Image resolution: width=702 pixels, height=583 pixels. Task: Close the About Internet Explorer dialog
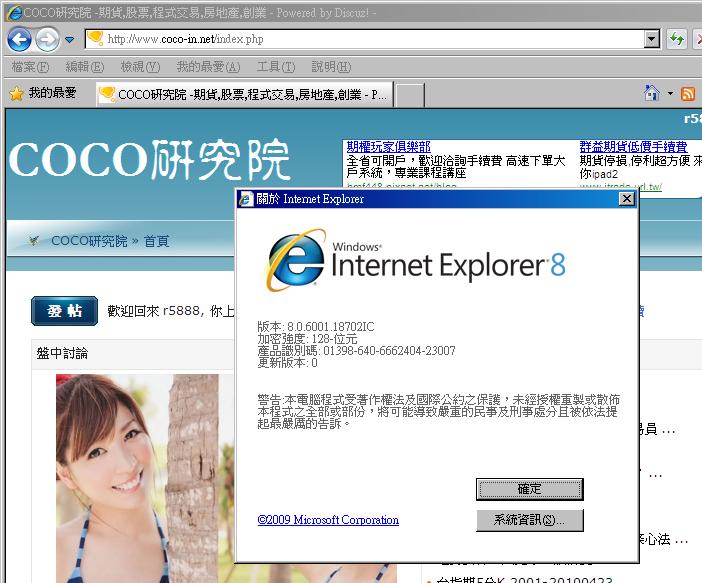627,198
